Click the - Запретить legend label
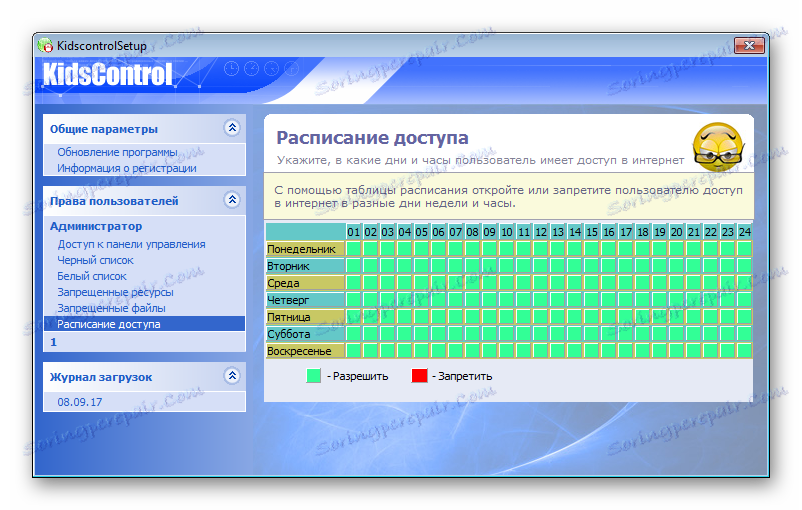Image resolution: width=802 pixels, height=510 pixels. click(462, 376)
